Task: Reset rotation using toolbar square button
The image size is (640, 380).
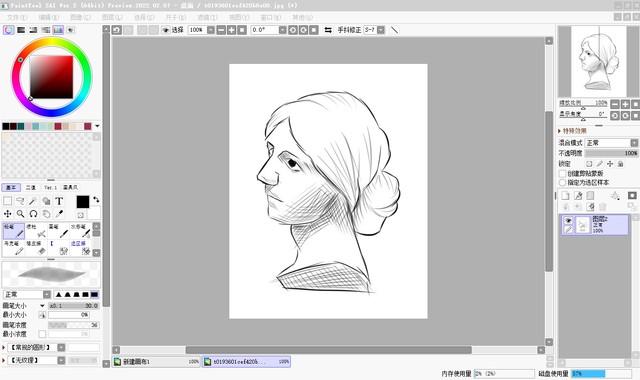Action: (314, 30)
